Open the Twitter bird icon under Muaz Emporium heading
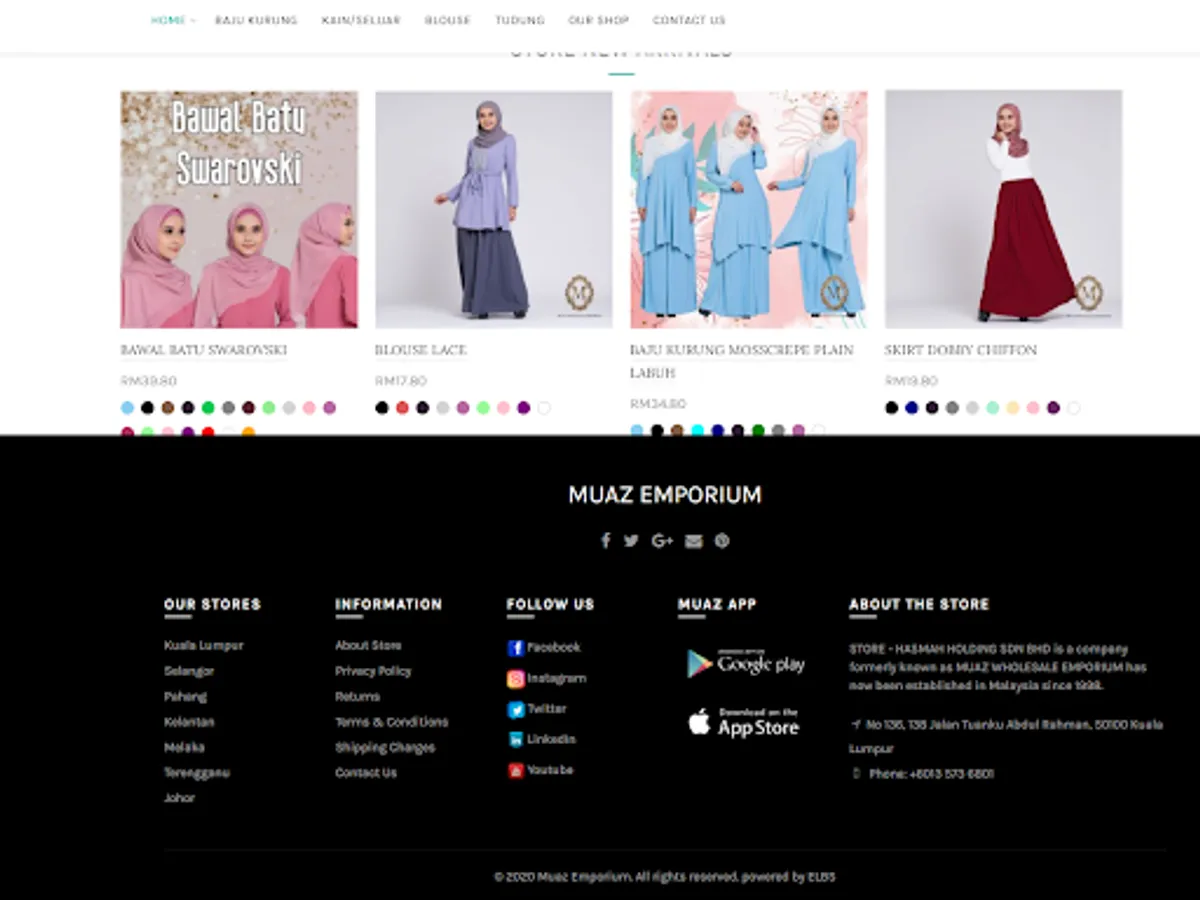 point(631,541)
